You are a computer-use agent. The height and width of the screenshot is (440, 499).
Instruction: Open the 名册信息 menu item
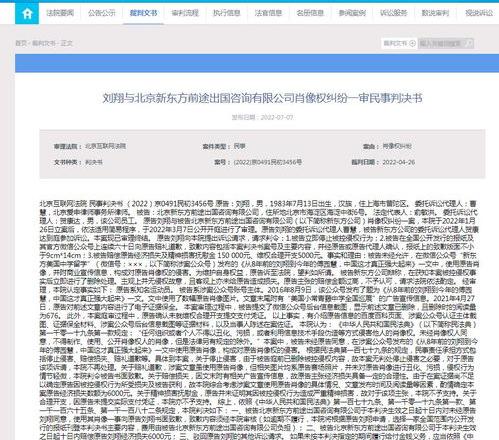(310, 13)
